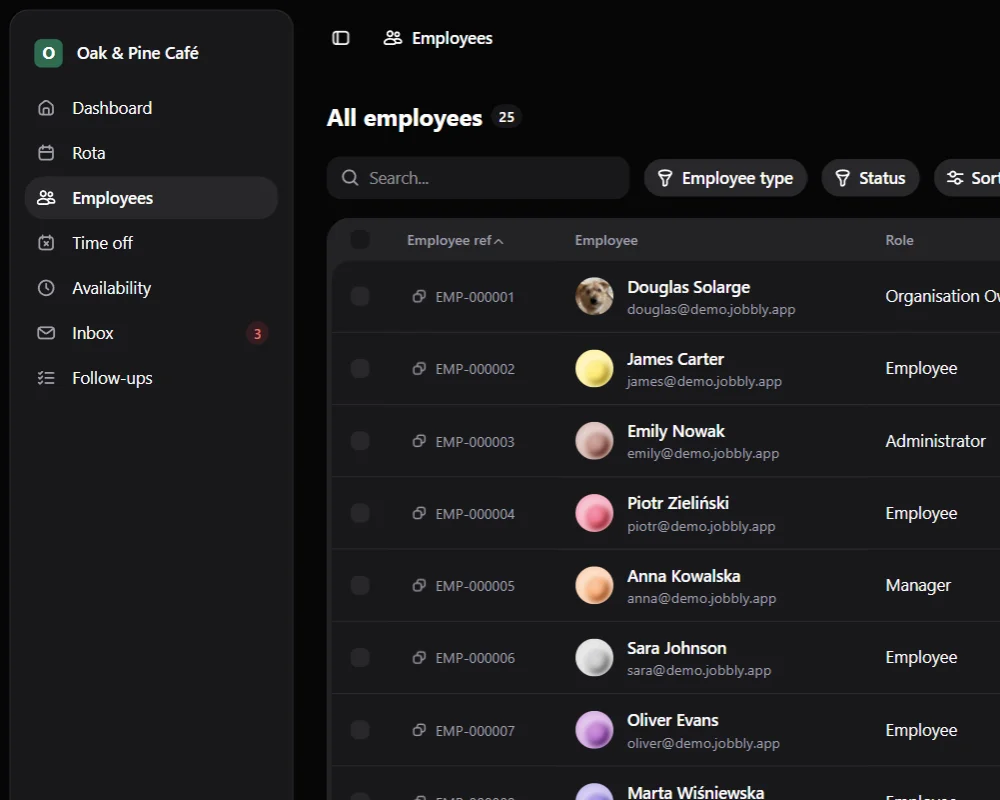1000x800 pixels.
Task: Click the 25 employee count badge
Action: (506, 117)
